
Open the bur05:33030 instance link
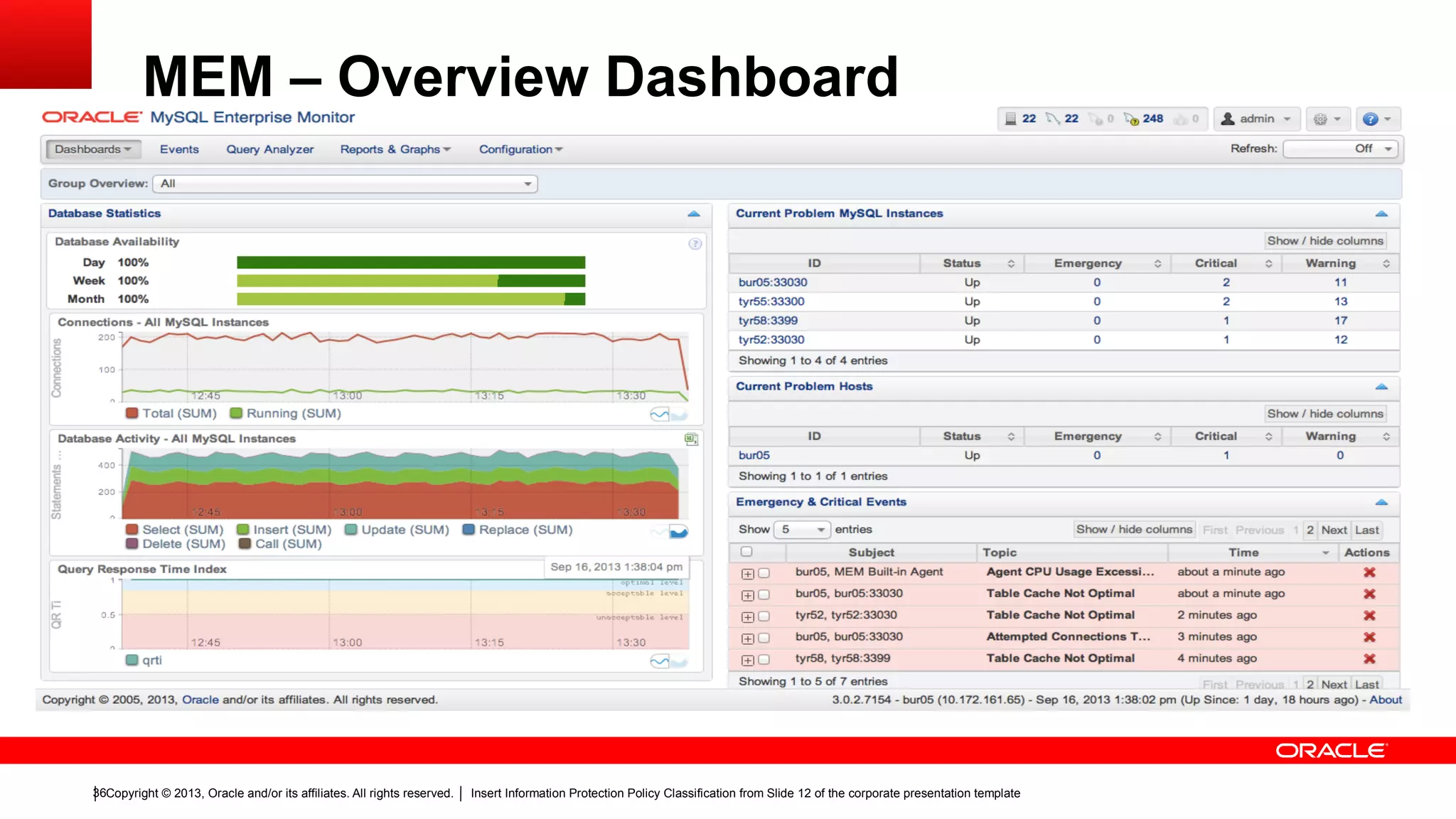tap(773, 282)
